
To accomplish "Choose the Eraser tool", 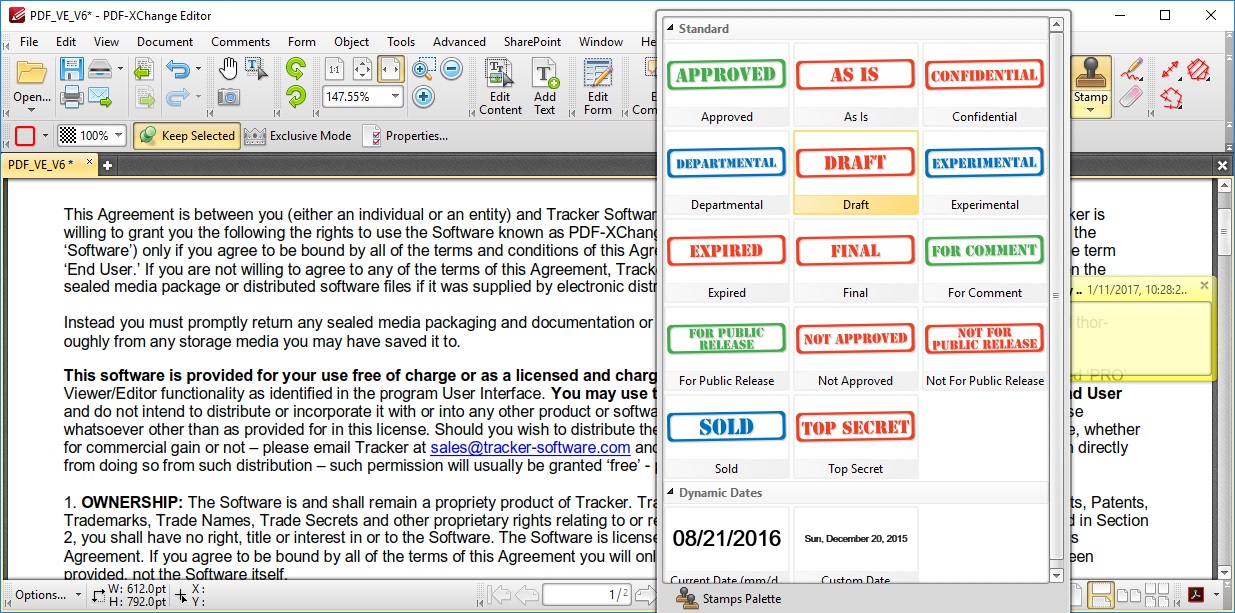I will [x=1131, y=97].
